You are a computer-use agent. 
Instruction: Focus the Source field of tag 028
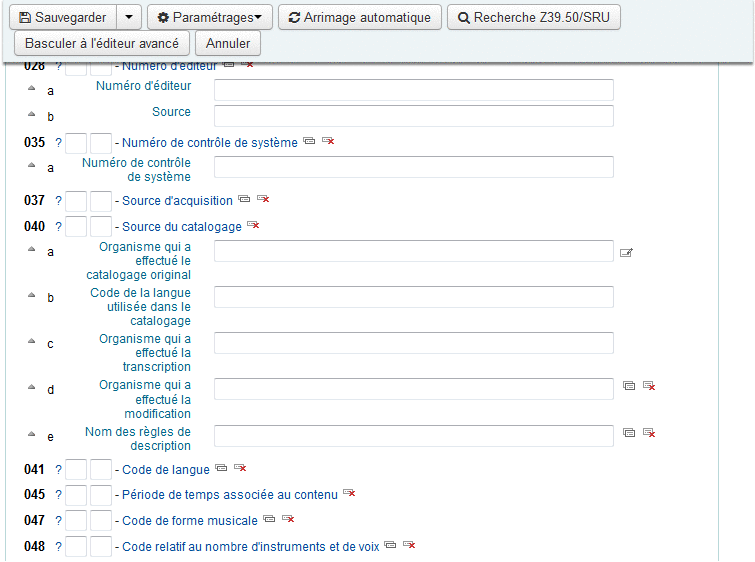click(414, 116)
